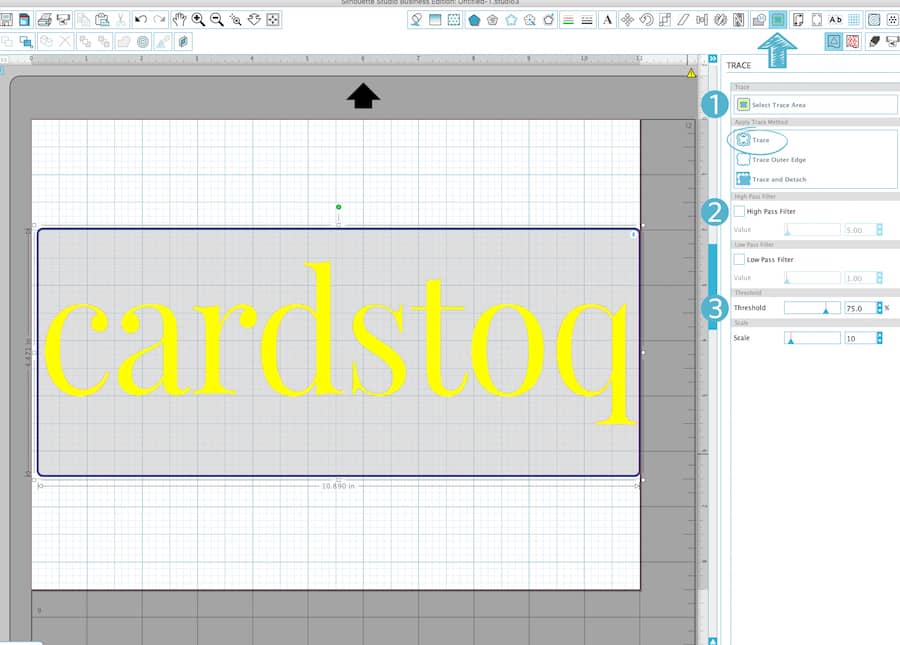Click the blue-and-red Library book icon
The height and width of the screenshot is (645, 900).
(25, 20)
